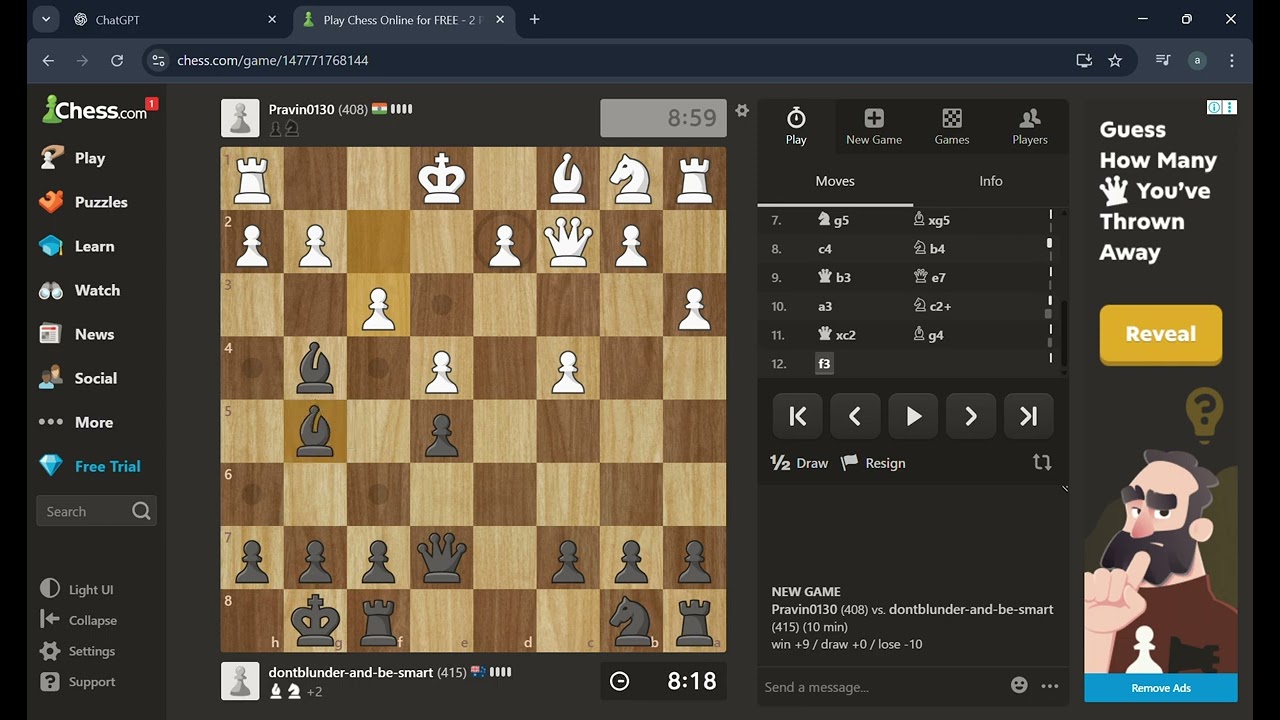Select move 9 Qb3 in list
The width and height of the screenshot is (1280, 720).
pyautogui.click(x=834, y=277)
